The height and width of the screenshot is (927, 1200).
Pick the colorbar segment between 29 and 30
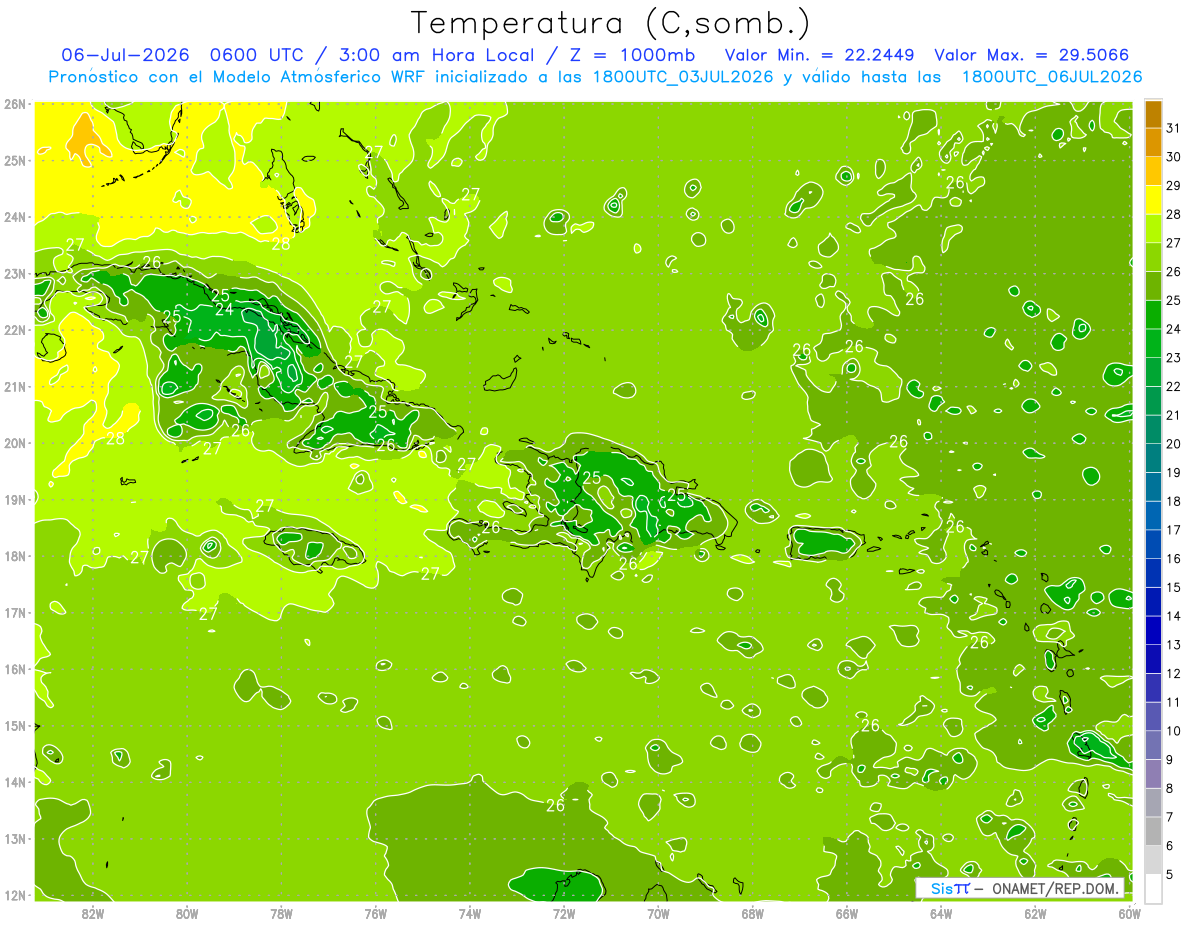pos(1153,172)
